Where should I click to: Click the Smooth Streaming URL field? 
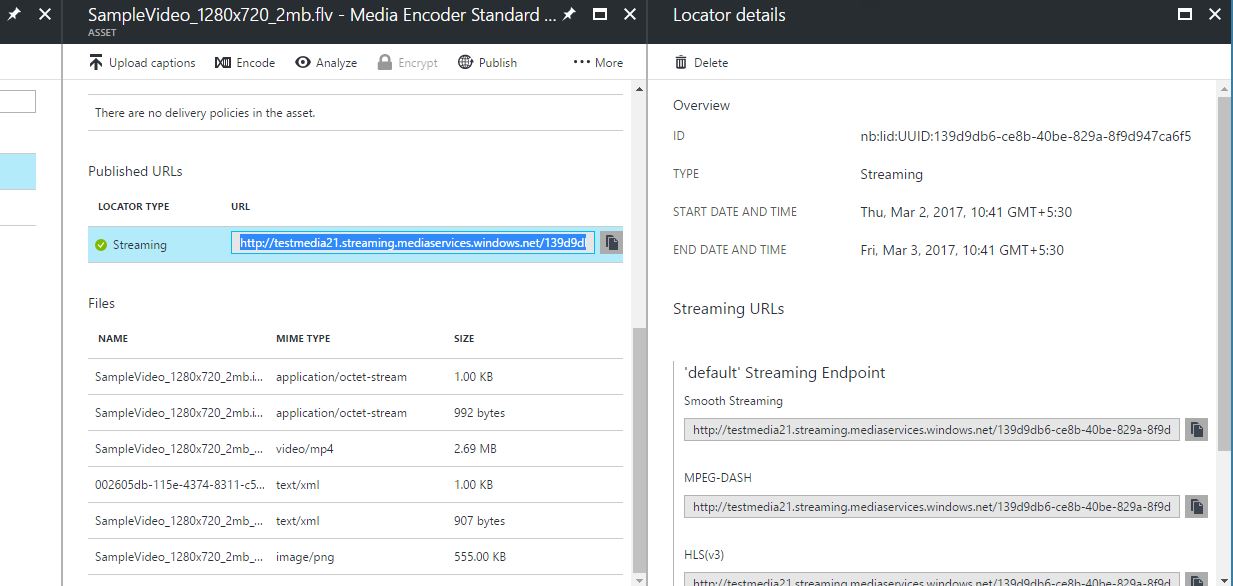pos(931,430)
